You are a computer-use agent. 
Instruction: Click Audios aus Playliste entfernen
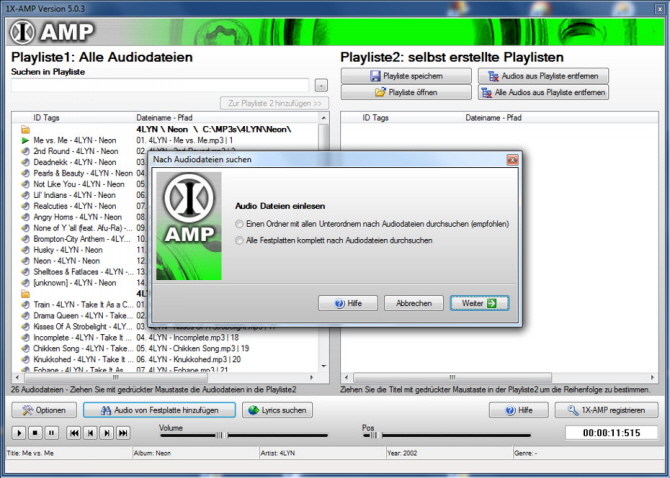(x=543, y=76)
